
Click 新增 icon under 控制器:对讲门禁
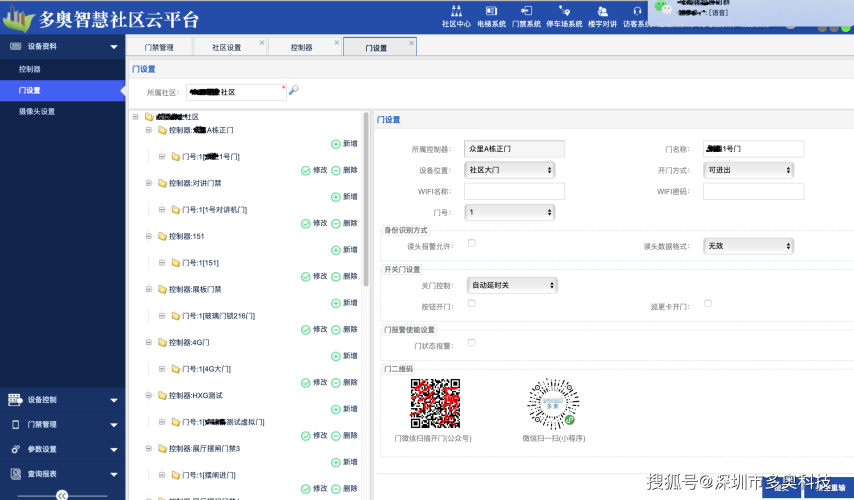tap(336, 197)
